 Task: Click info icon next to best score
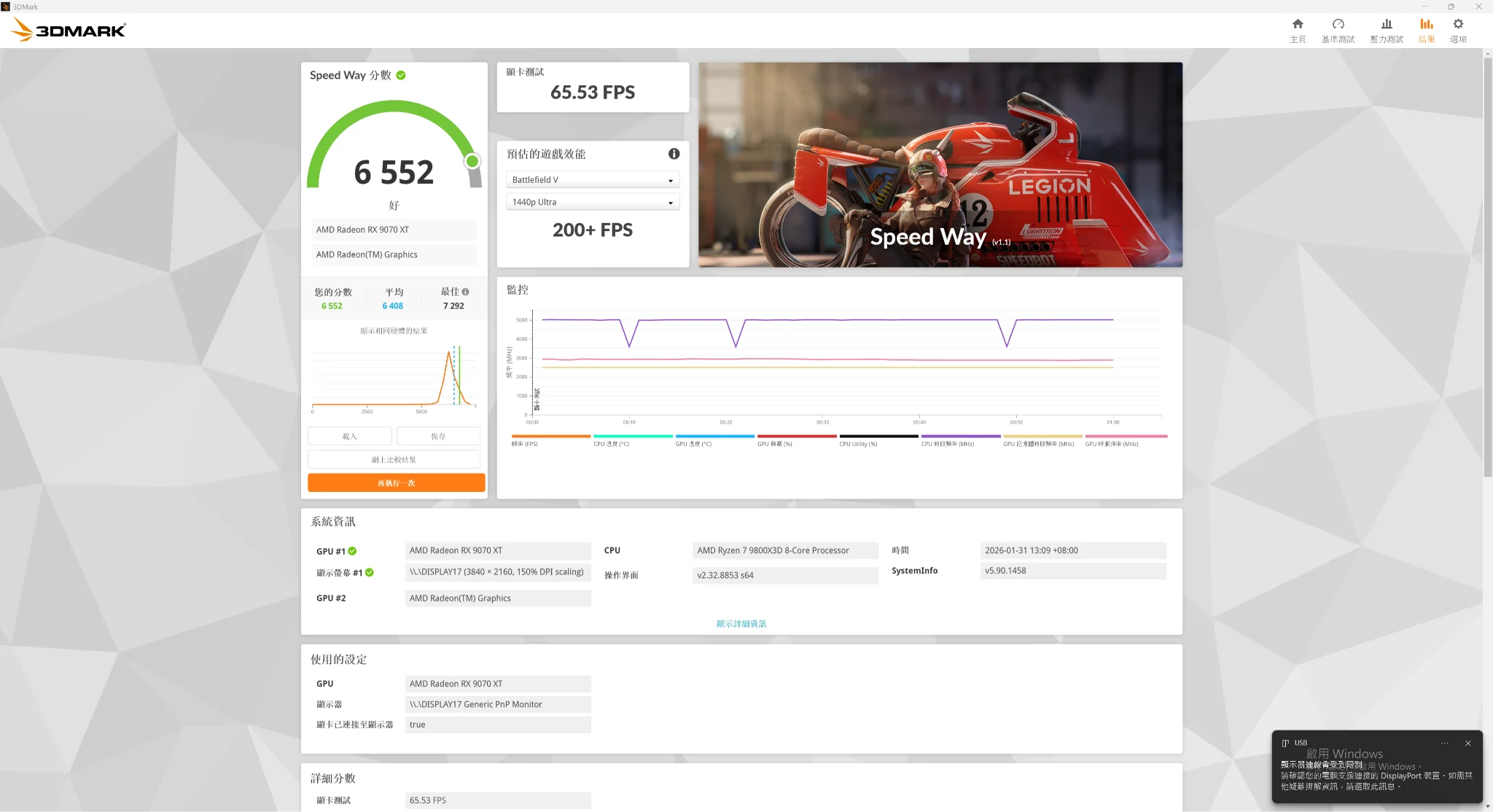(x=466, y=292)
